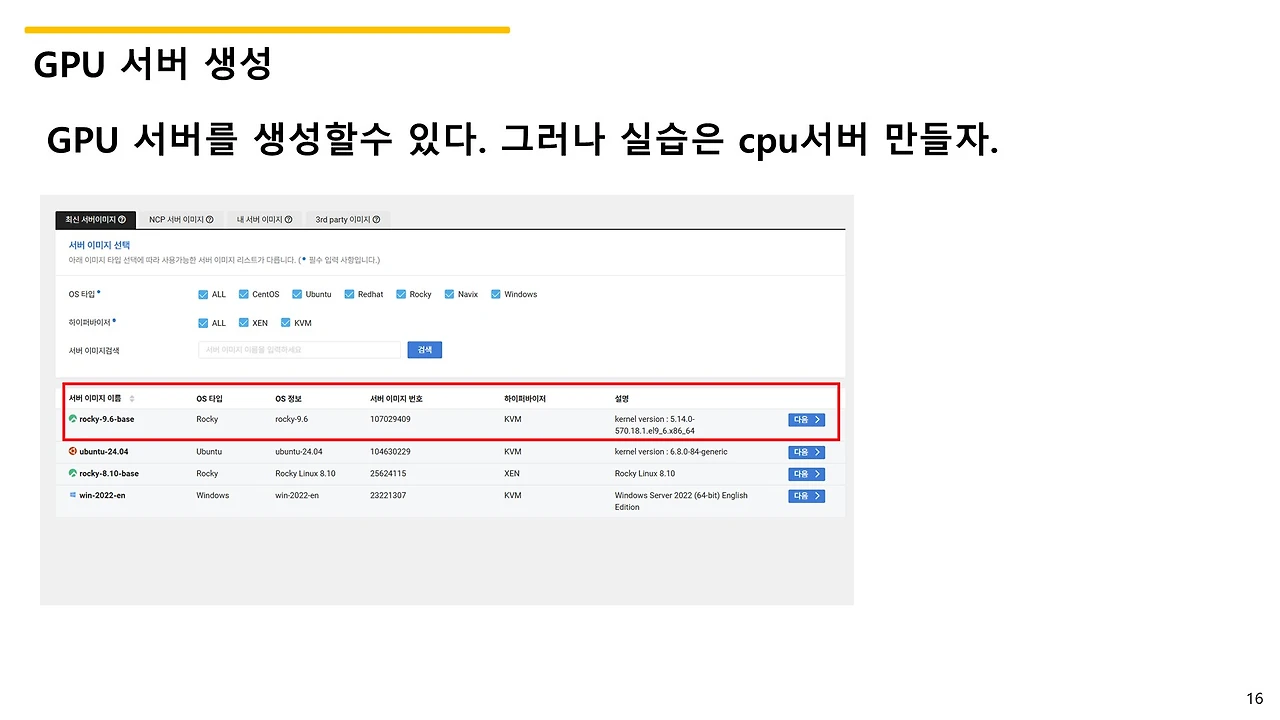The height and width of the screenshot is (720, 1280).
Task: Click the Rocky logo icon beside rocky-8.10-base
Action: point(74,471)
